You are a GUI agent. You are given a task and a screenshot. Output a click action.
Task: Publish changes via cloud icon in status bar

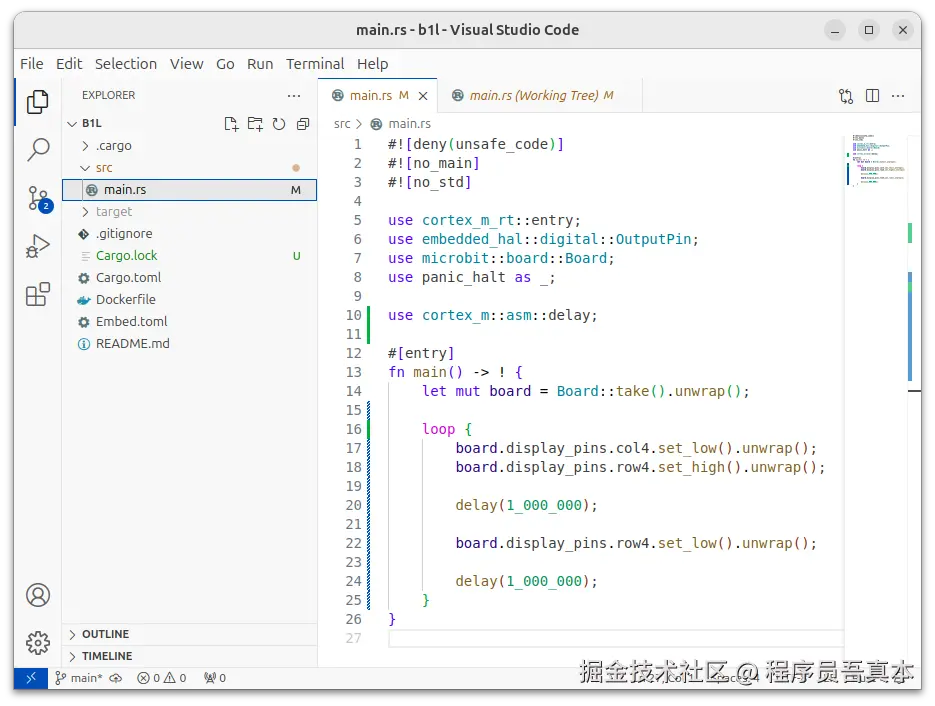coord(116,678)
